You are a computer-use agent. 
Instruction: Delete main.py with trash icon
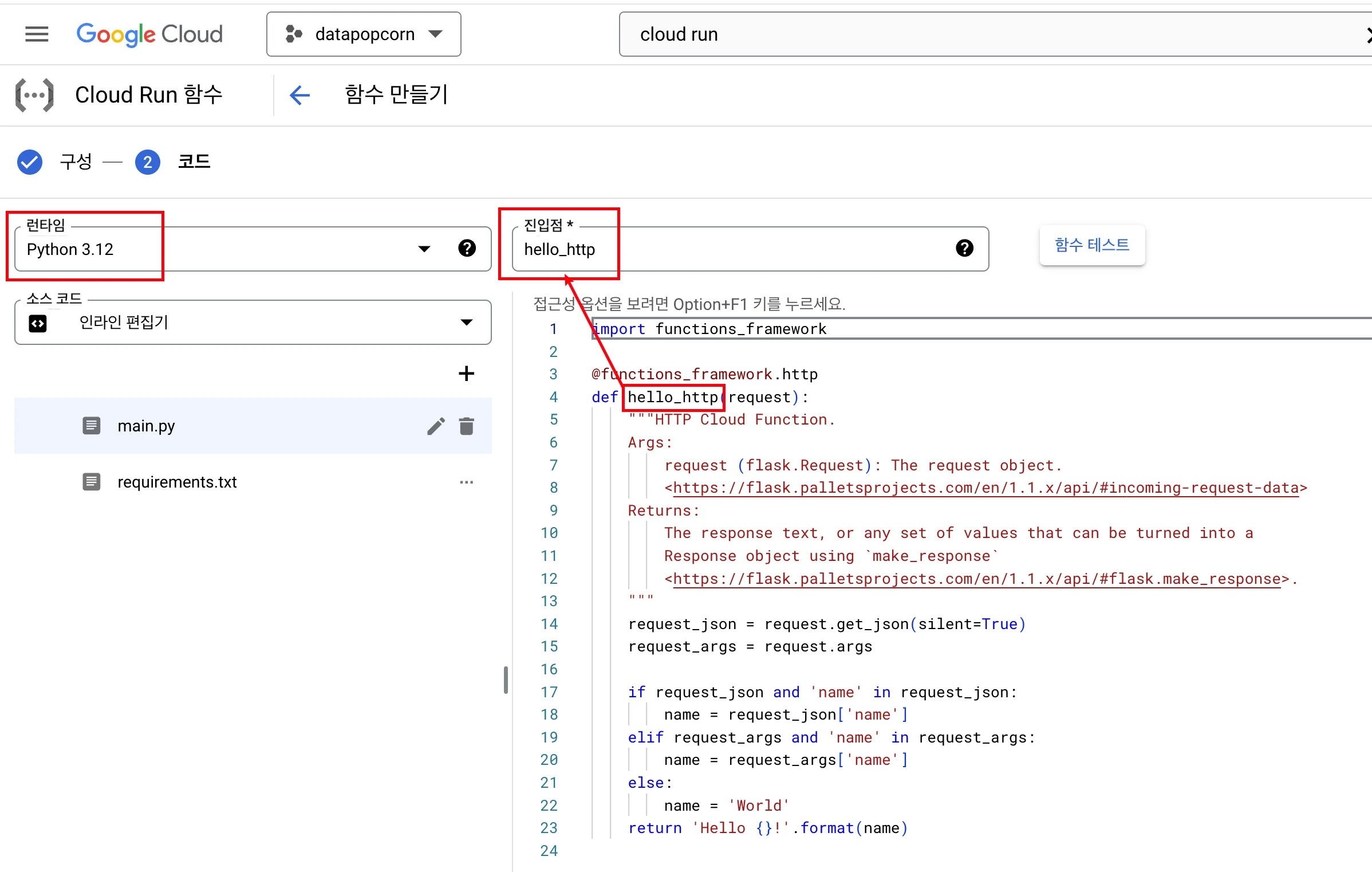[467, 426]
